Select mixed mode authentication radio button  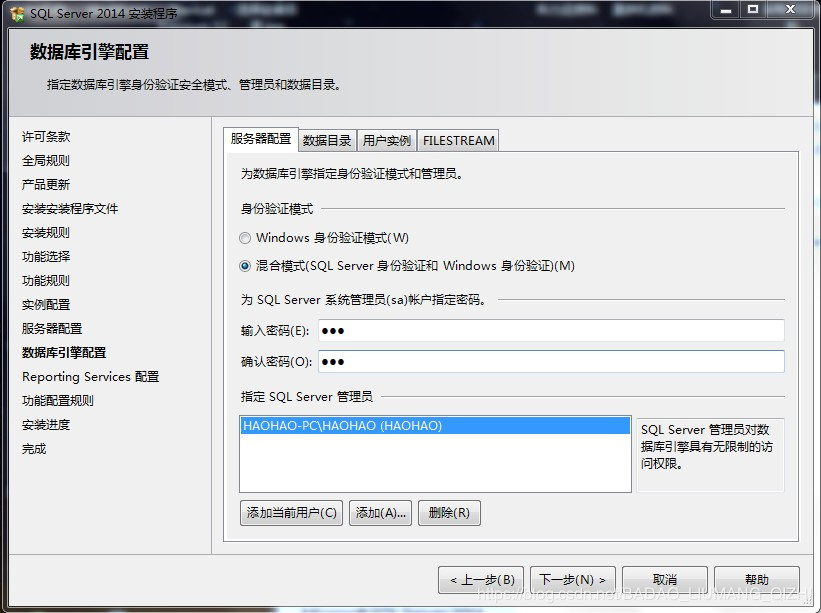(245, 266)
